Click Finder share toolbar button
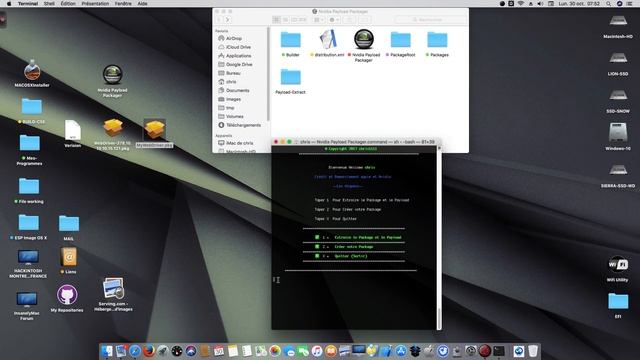 coord(349,20)
